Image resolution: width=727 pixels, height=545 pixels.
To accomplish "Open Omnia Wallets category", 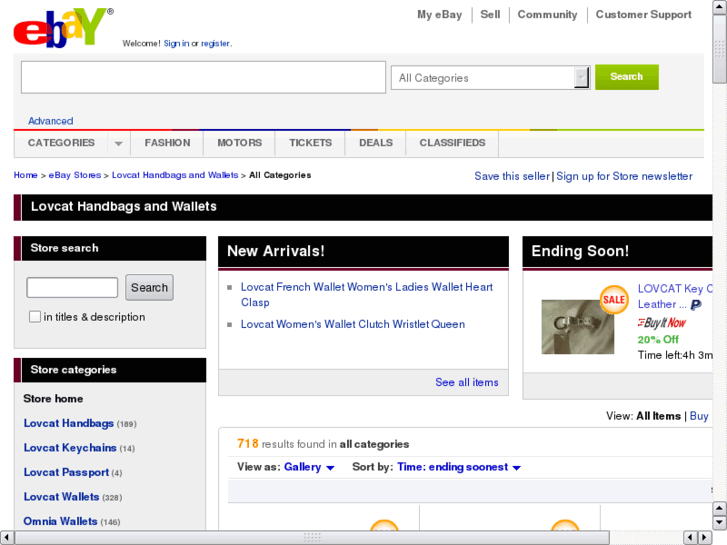I will coord(61,522).
